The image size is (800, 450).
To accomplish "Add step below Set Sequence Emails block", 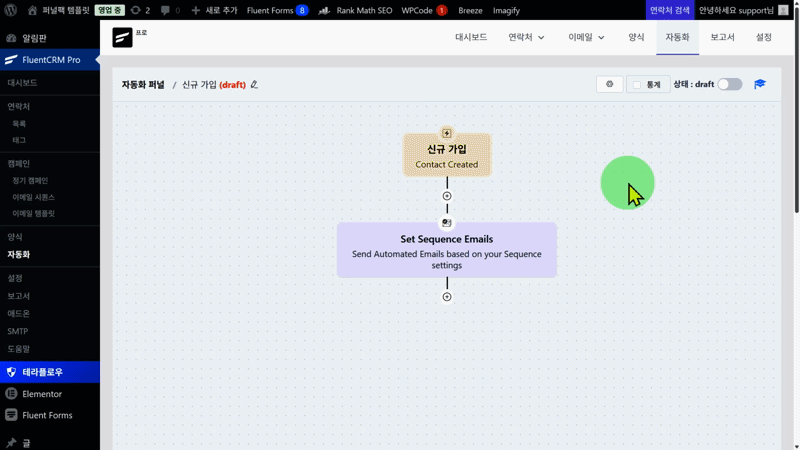I will coord(447,297).
